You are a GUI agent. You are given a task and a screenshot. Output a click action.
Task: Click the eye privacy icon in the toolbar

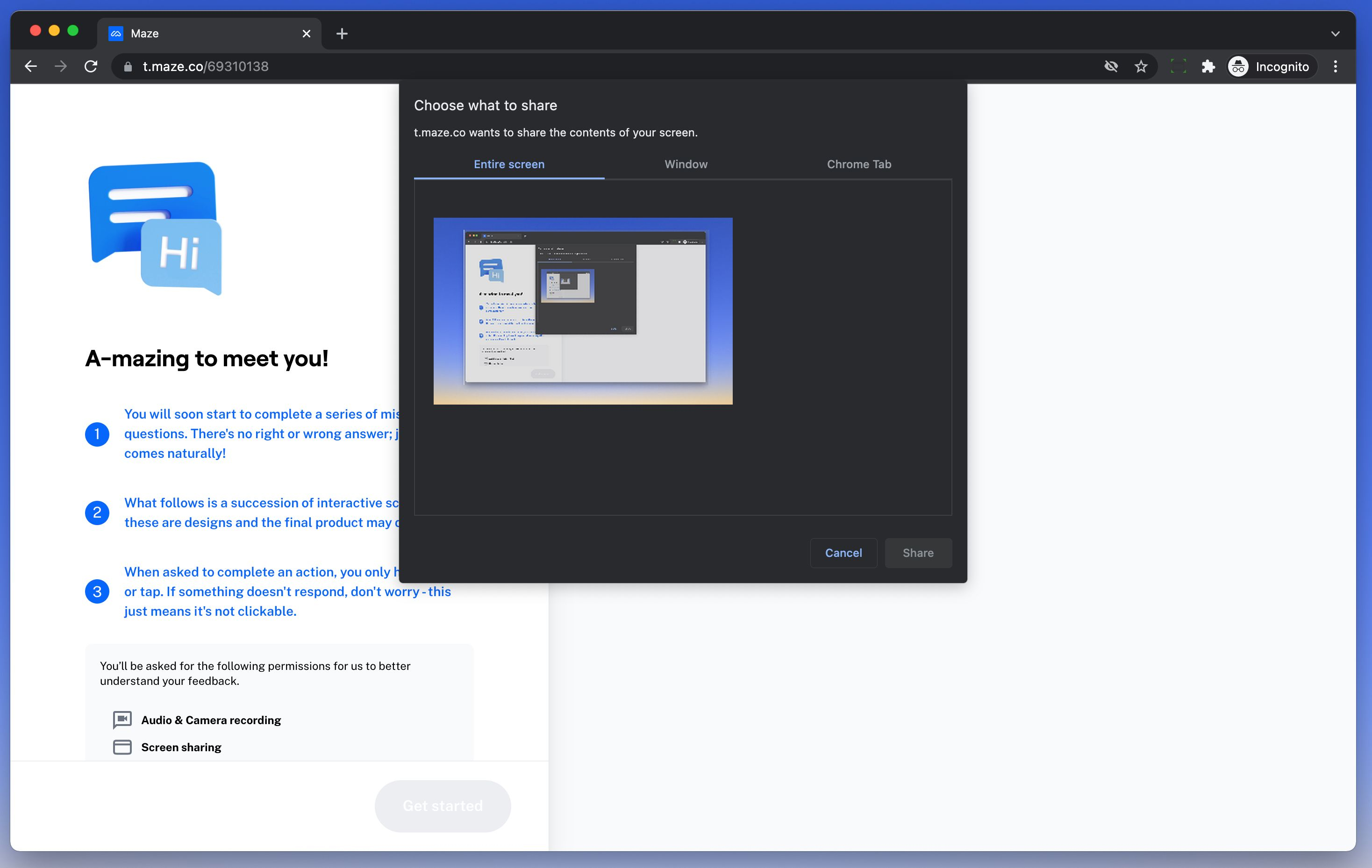click(x=1111, y=66)
